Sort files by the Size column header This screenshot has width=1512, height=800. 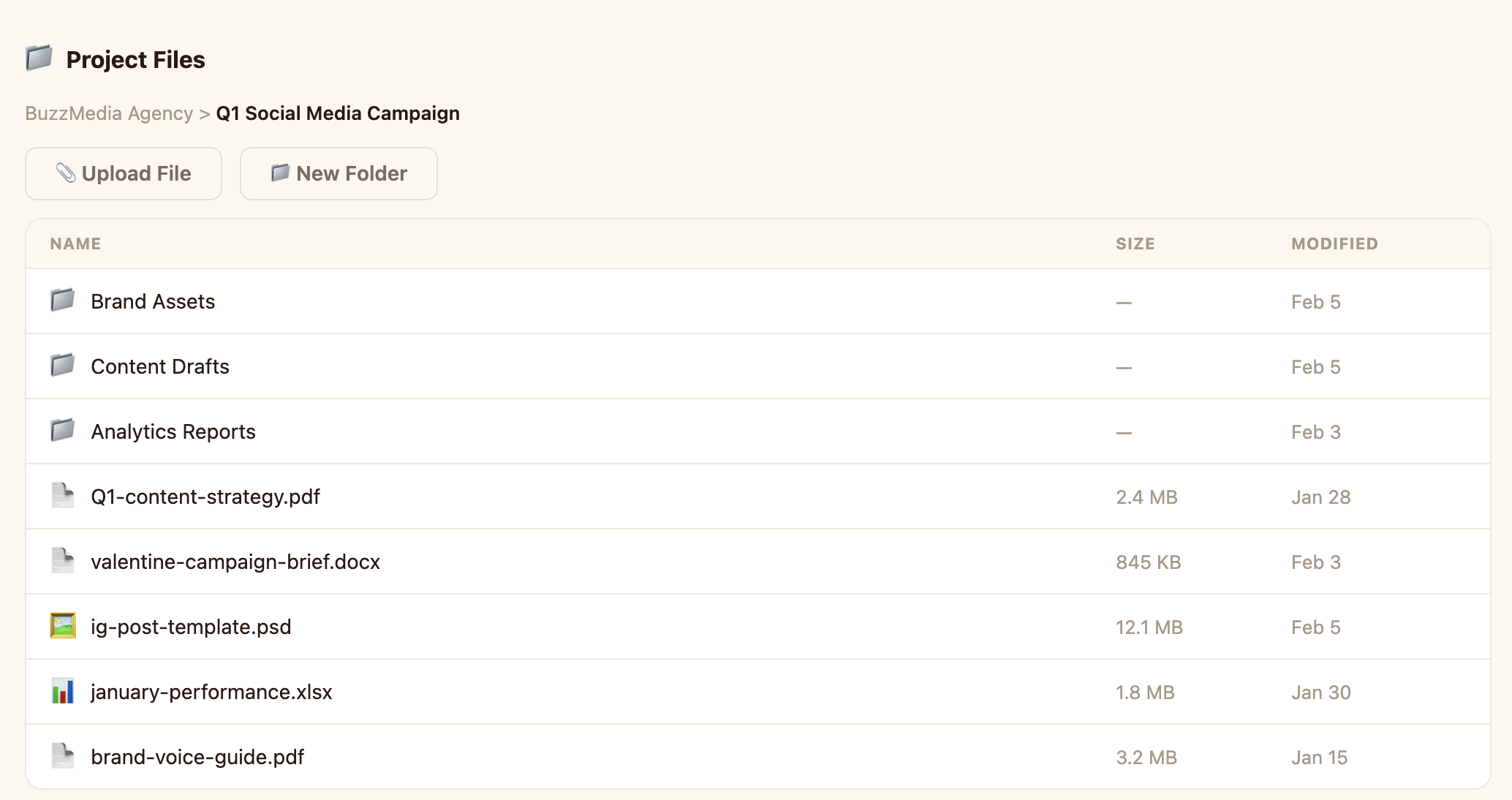(1135, 244)
